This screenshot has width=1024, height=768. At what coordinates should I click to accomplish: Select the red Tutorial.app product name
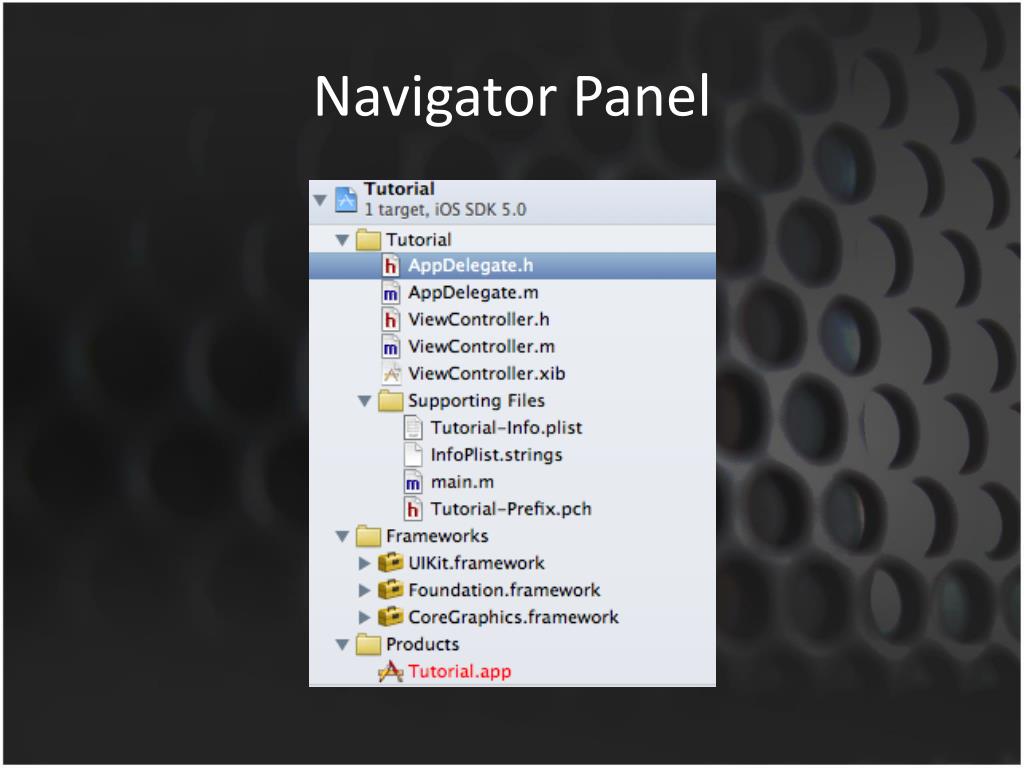click(x=460, y=672)
